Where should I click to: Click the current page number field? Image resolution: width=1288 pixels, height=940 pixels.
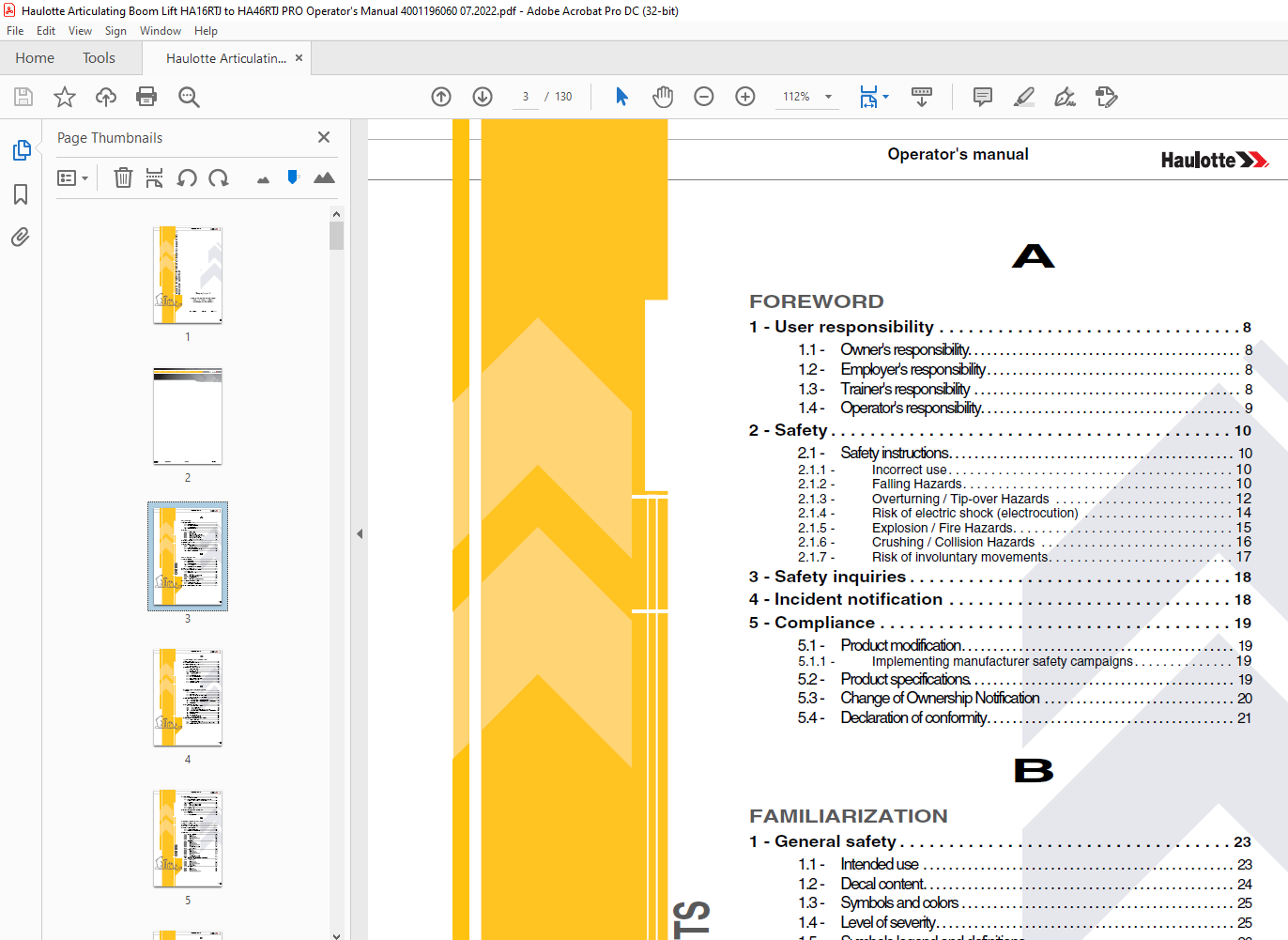526,97
